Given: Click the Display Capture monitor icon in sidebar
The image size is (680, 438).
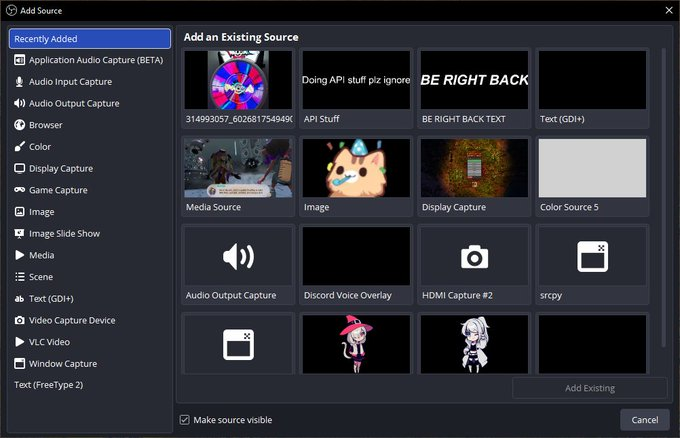Looking at the screenshot, I should point(19,168).
